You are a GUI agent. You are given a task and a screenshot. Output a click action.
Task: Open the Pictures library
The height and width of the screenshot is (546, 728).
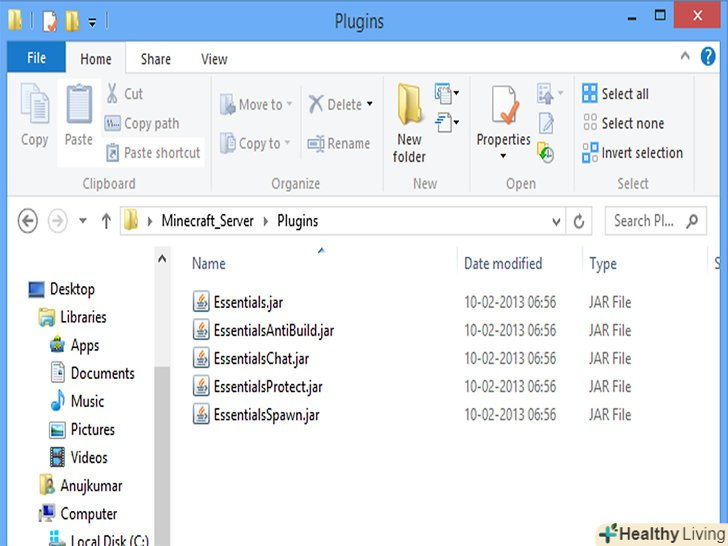coord(92,429)
